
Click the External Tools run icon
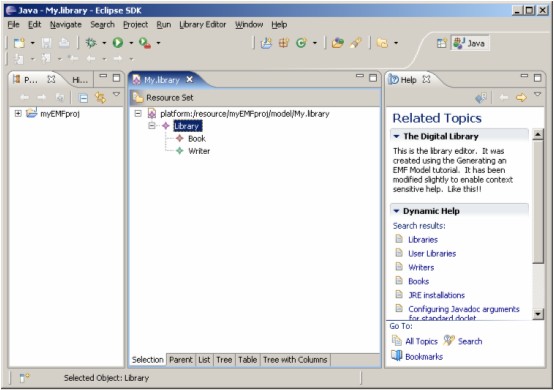pyautogui.click(x=145, y=43)
